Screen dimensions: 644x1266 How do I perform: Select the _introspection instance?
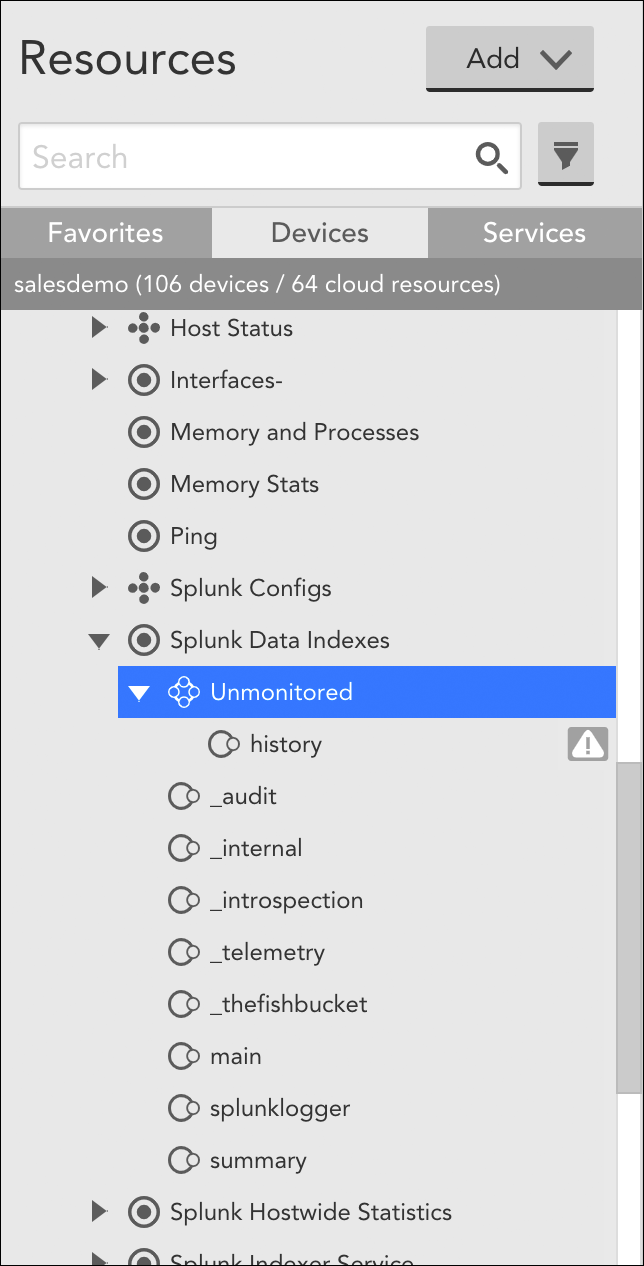pyautogui.click(x=287, y=900)
